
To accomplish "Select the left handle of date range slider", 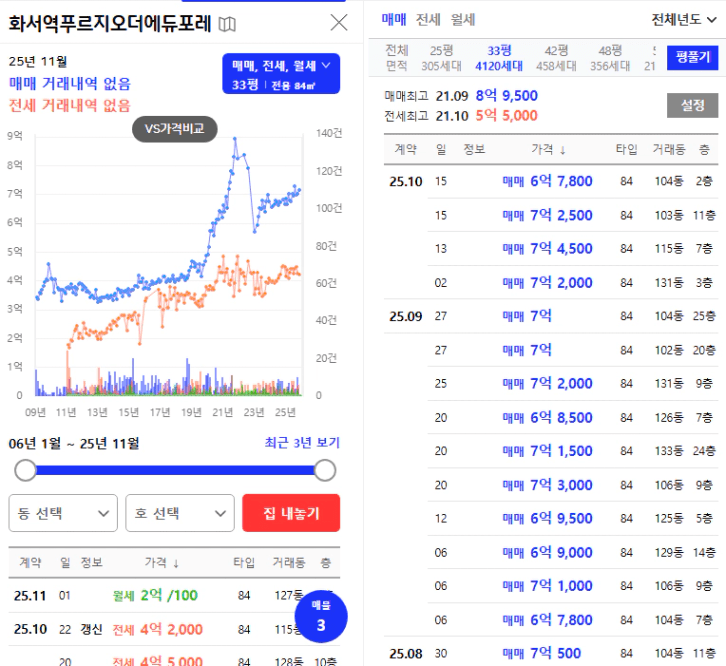I will click(25, 471).
